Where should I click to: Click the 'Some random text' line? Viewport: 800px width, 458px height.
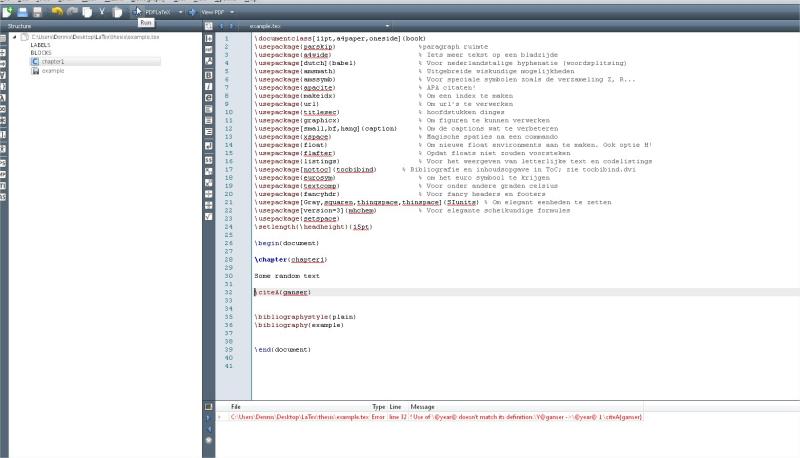click(x=287, y=276)
